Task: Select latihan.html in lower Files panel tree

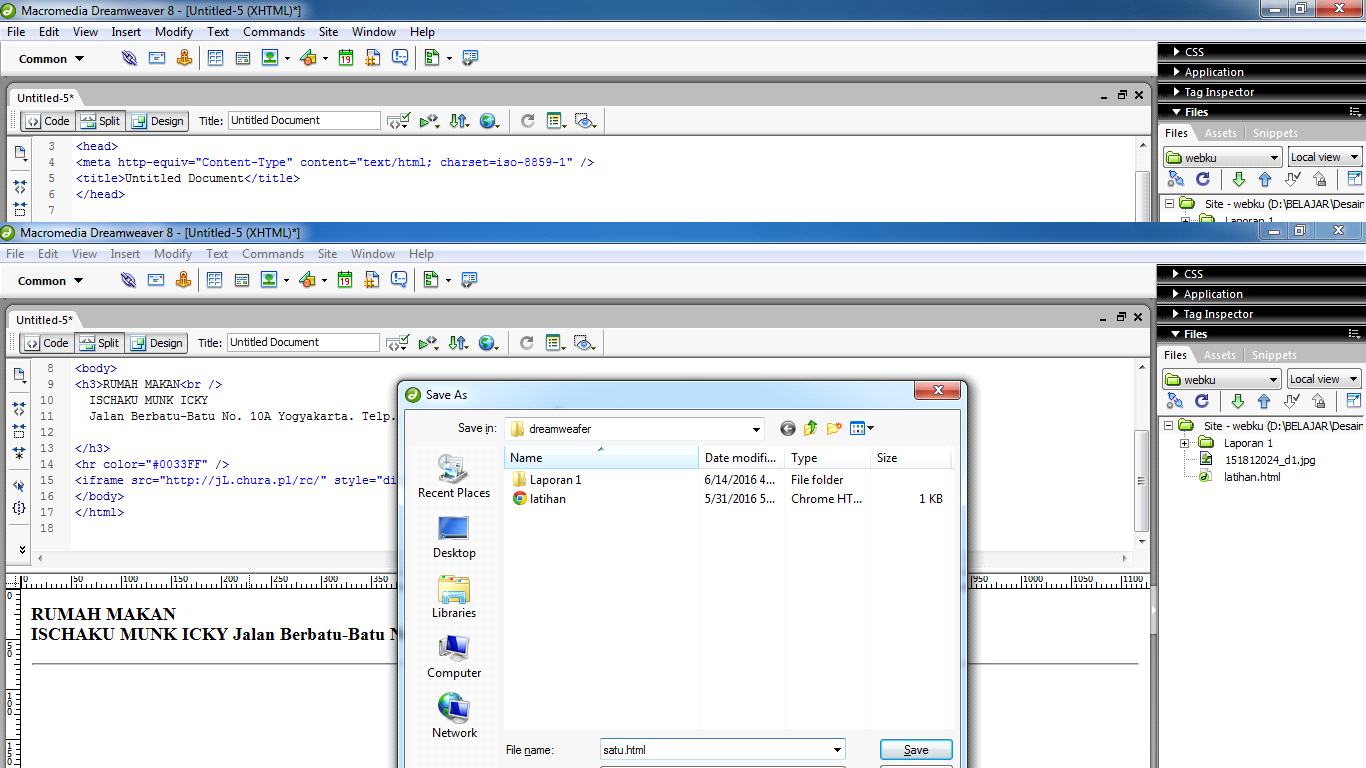Action: 1252,477
